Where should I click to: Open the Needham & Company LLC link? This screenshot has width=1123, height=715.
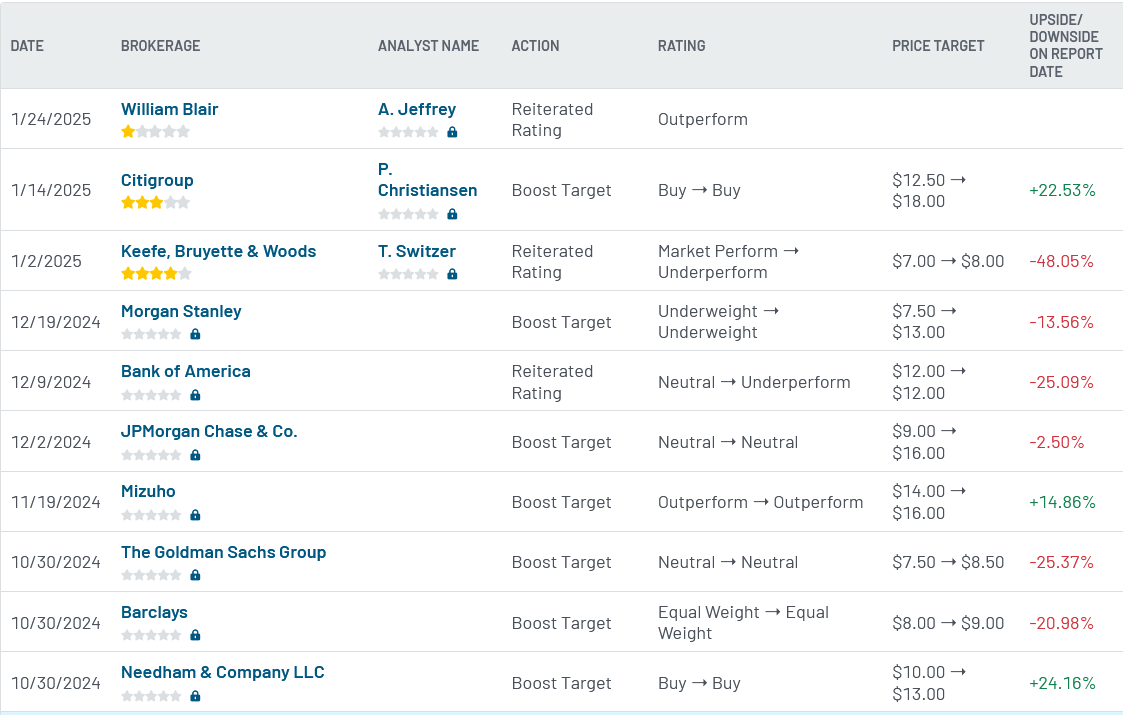pyautogui.click(x=223, y=673)
